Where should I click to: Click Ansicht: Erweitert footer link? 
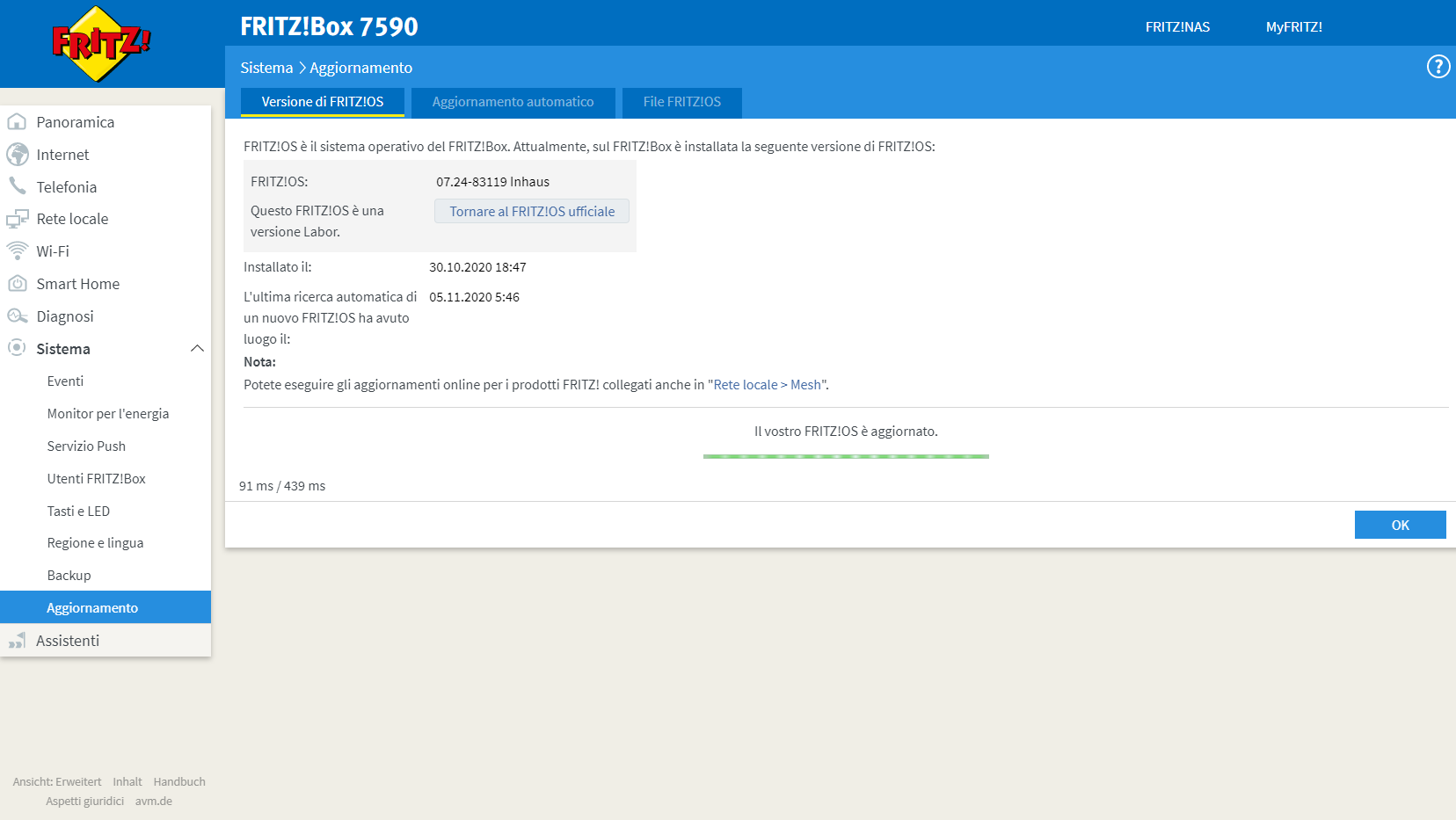(57, 782)
